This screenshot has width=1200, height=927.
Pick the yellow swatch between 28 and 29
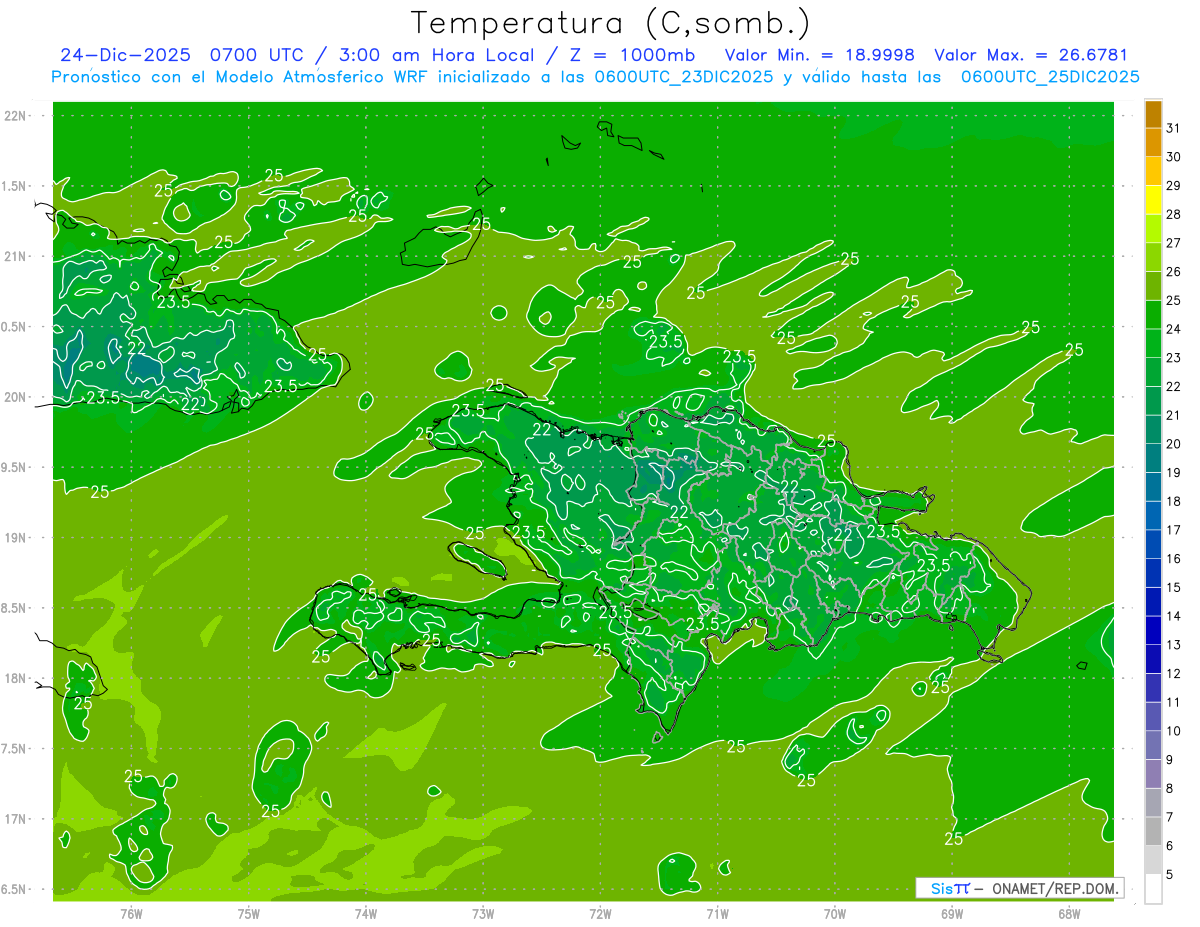1153,200
